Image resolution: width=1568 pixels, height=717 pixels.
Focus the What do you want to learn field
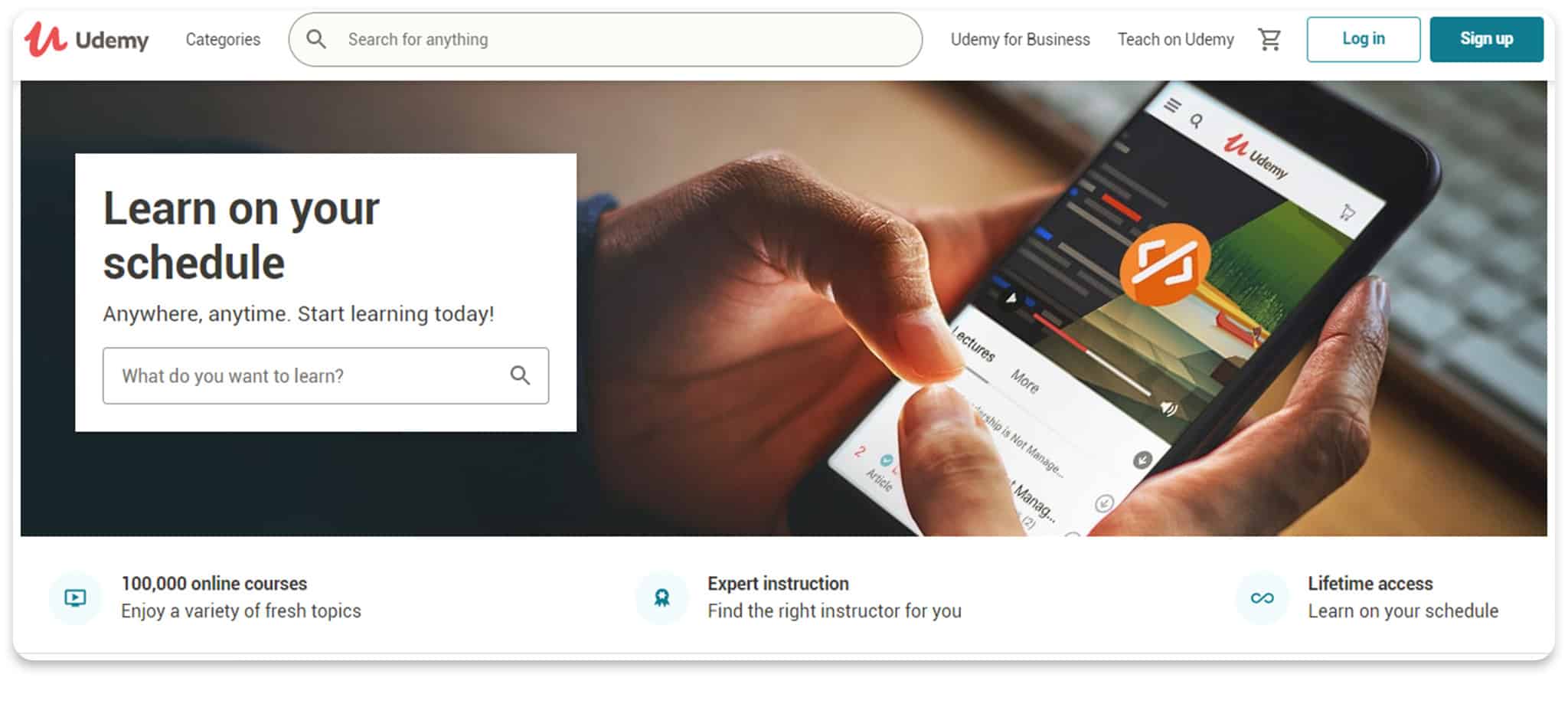(325, 375)
